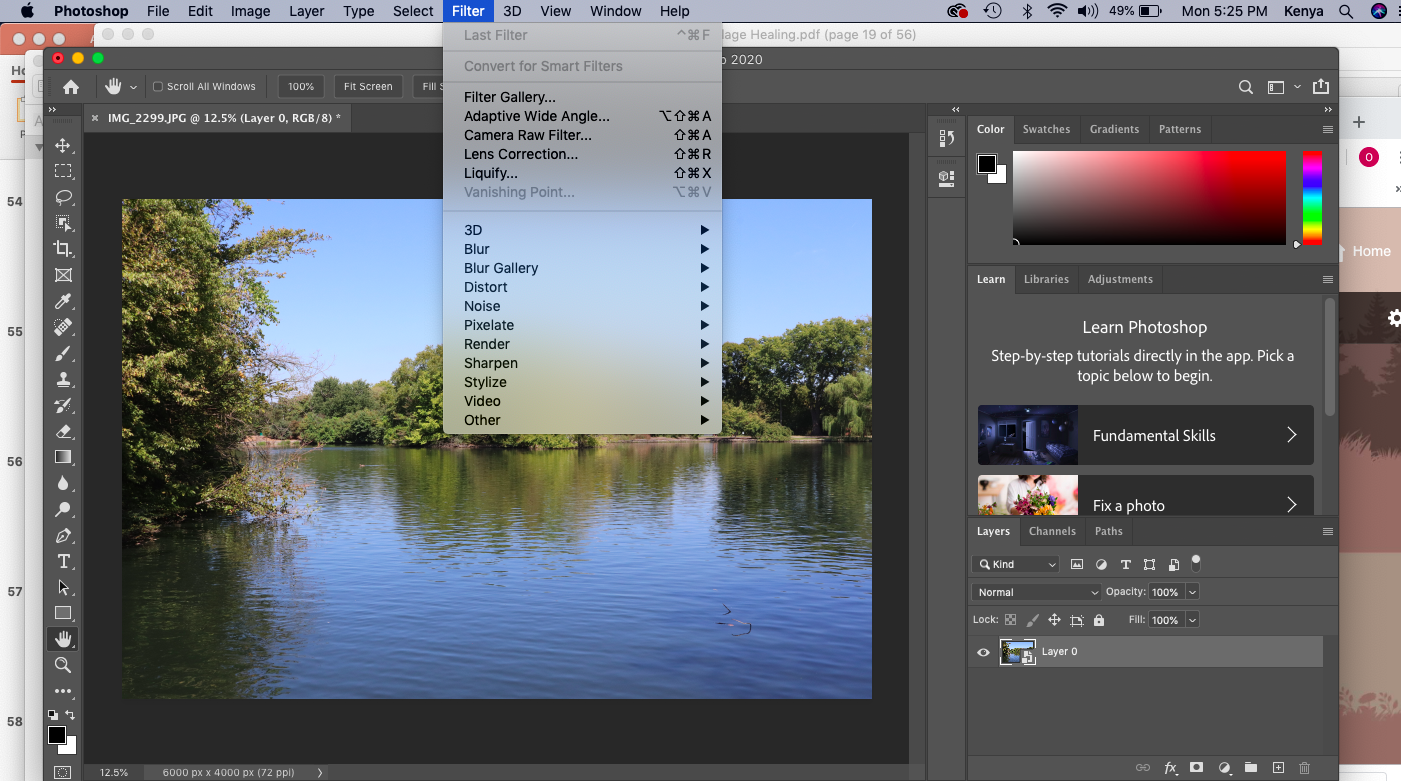Create a new layer in the Layers panel

(1278, 768)
